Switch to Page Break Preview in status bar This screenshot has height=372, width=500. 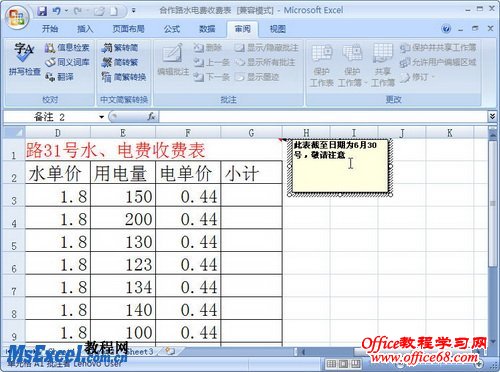click(356, 363)
